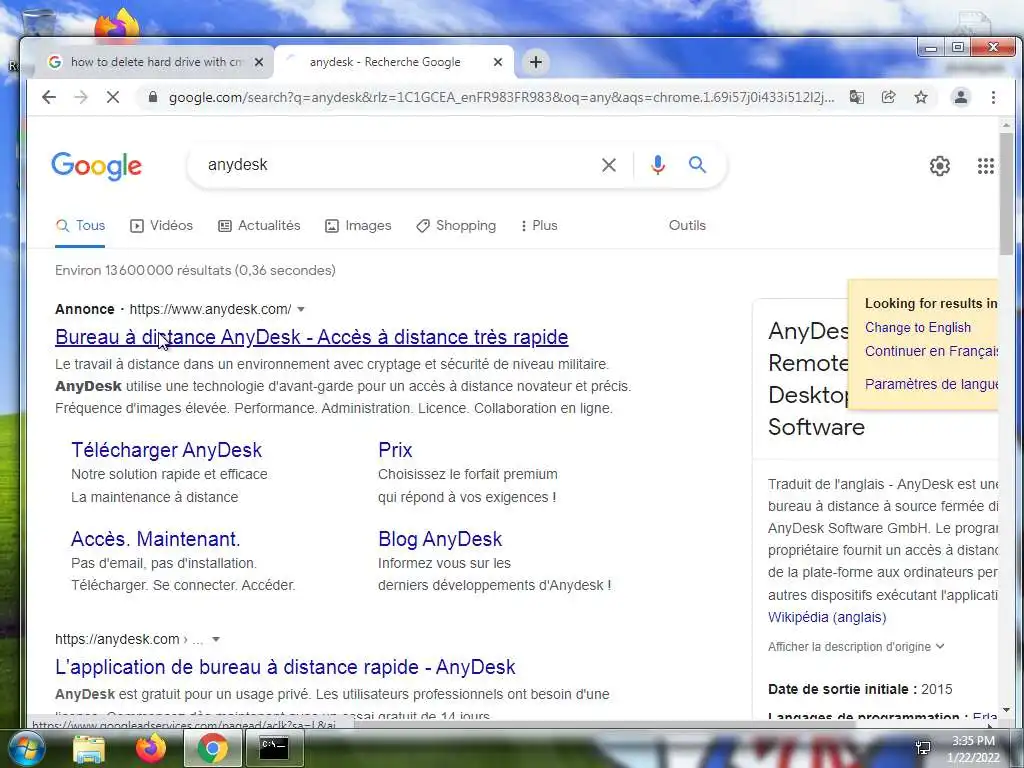Open the Chrome three-dot menu
1024x768 pixels.
tap(993, 97)
